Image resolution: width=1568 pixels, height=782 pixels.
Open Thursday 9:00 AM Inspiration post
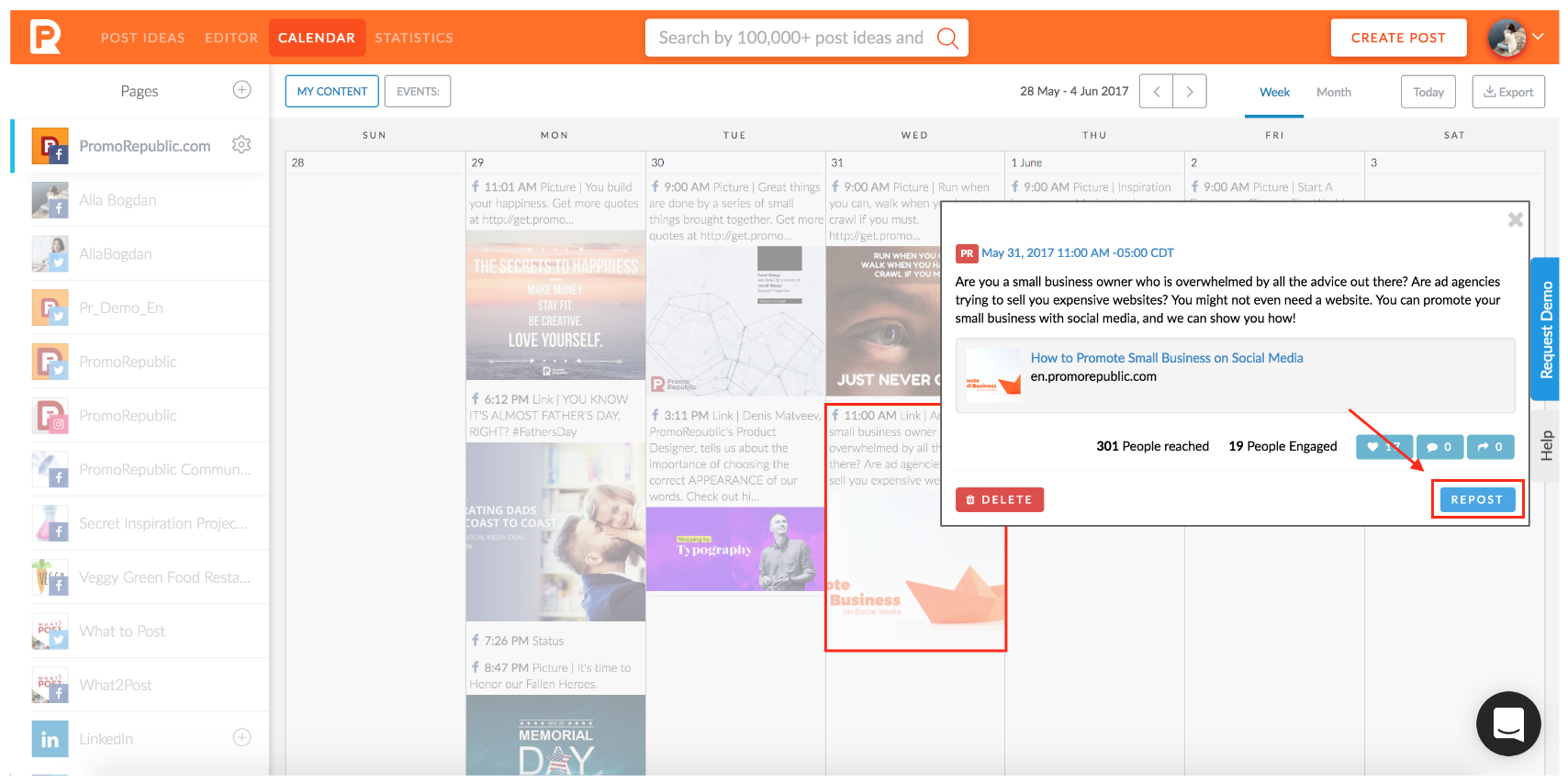pyautogui.click(x=1092, y=186)
